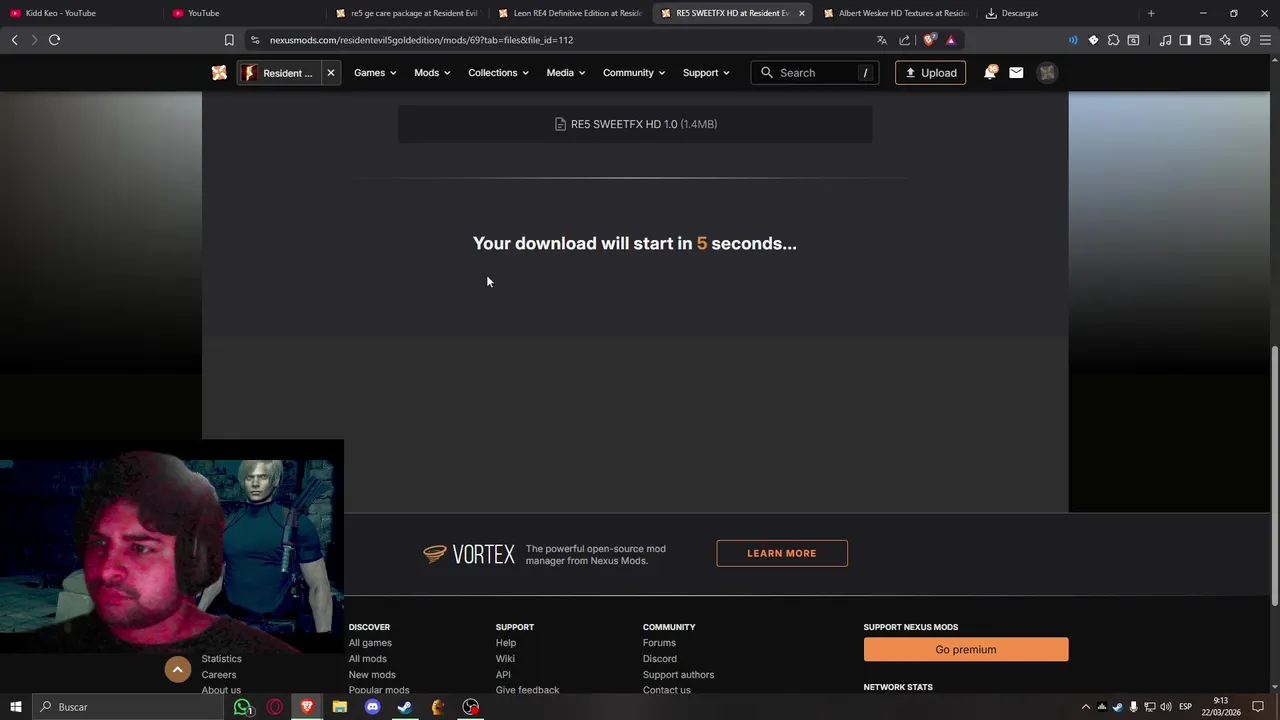Open the All games footer link
The width and height of the screenshot is (1280, 720).
(x=370, y=643)
